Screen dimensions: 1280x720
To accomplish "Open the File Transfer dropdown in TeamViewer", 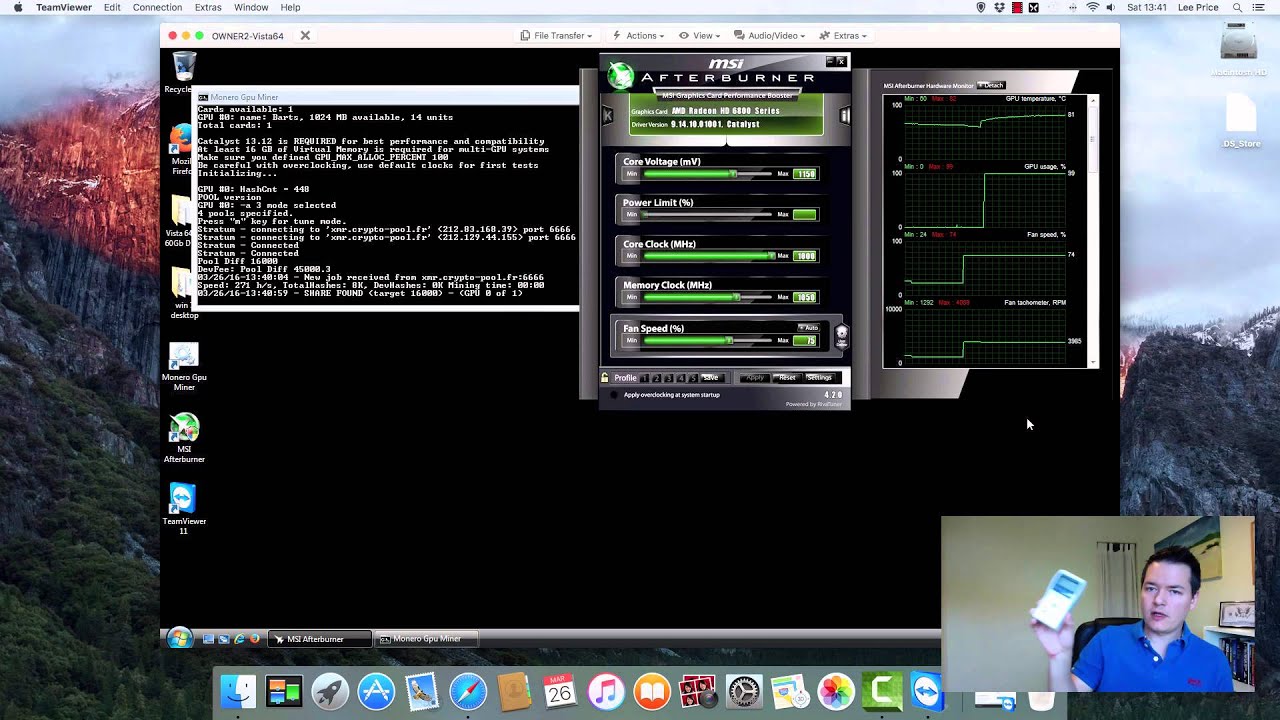I will click(x=556, y=35).
